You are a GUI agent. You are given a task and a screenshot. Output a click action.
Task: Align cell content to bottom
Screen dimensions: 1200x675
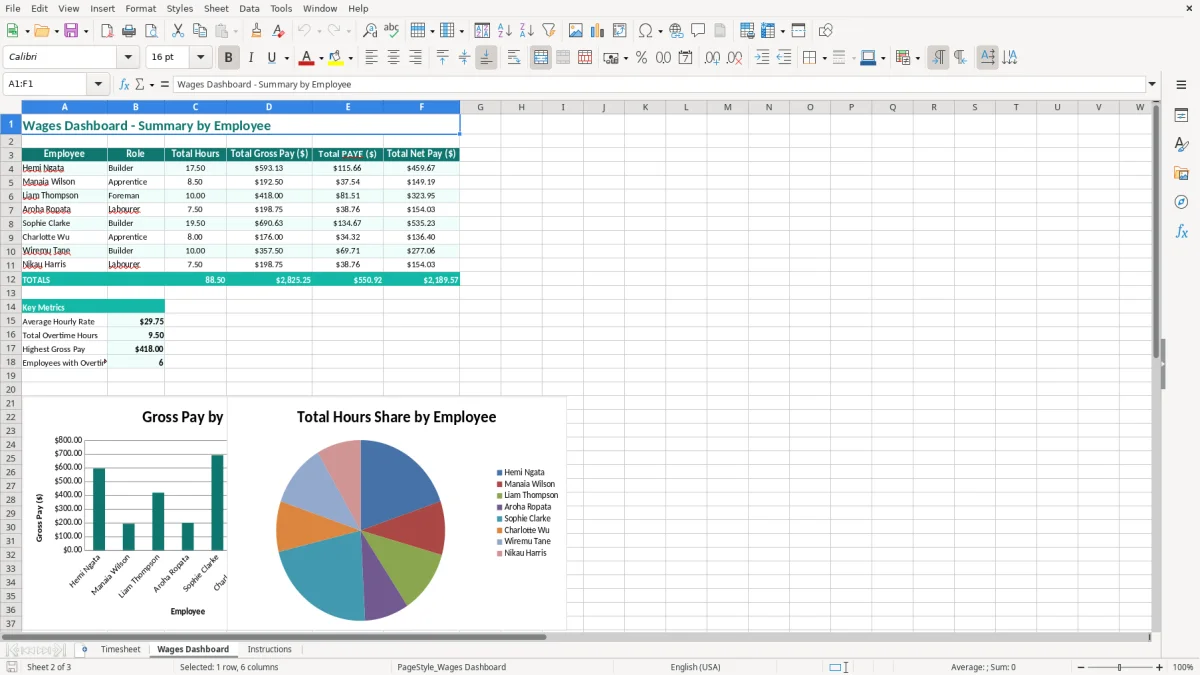point(486,58)
